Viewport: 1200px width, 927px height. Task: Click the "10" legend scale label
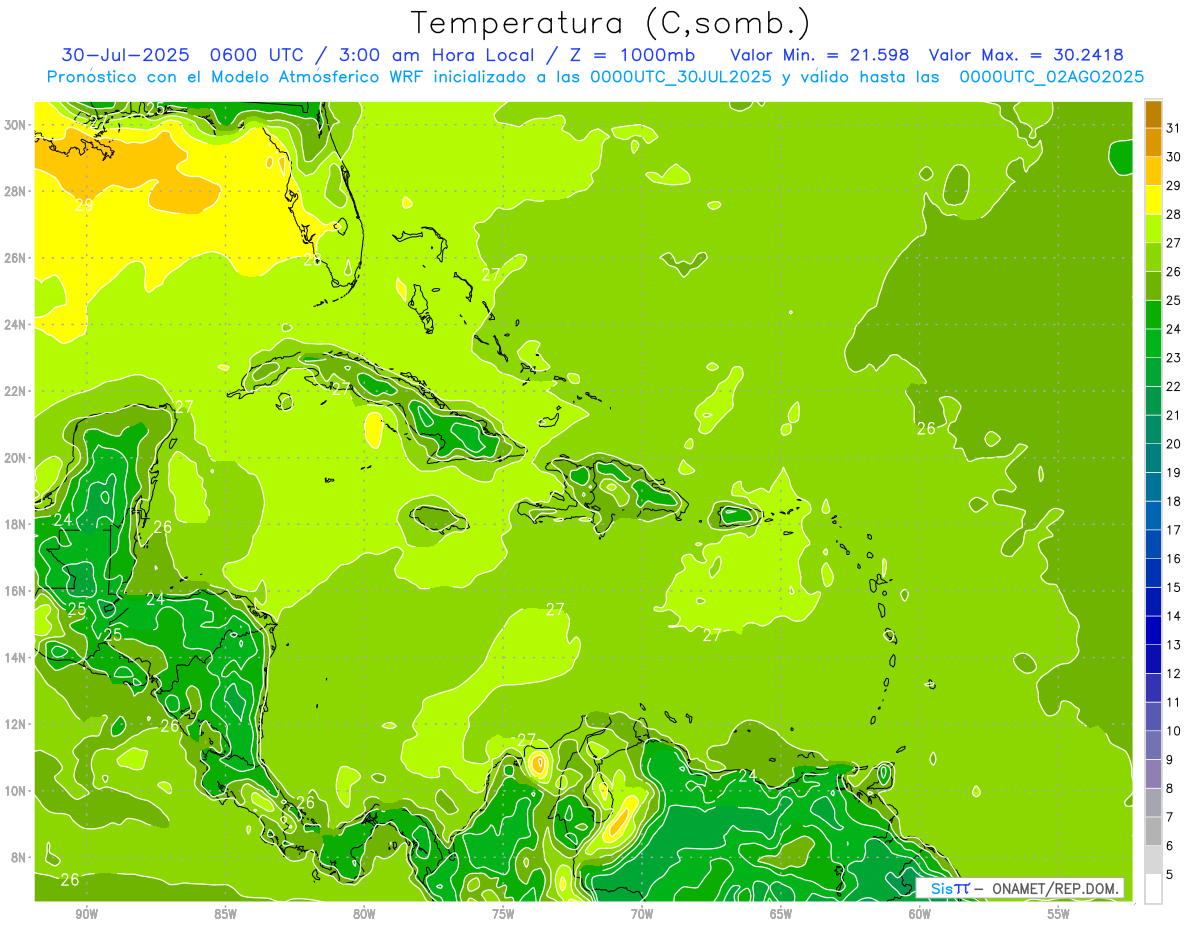pos(1174,731)
